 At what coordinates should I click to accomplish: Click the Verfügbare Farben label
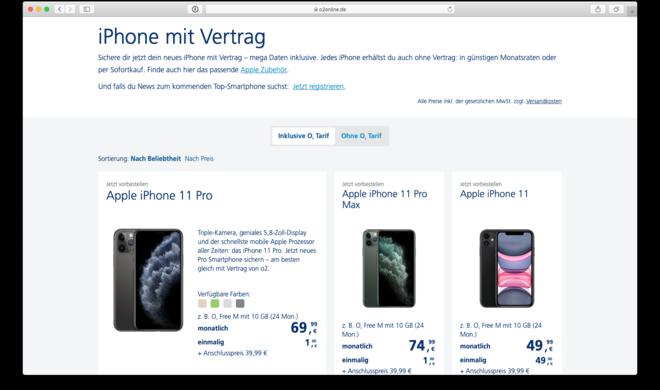[x=224, y=294]
